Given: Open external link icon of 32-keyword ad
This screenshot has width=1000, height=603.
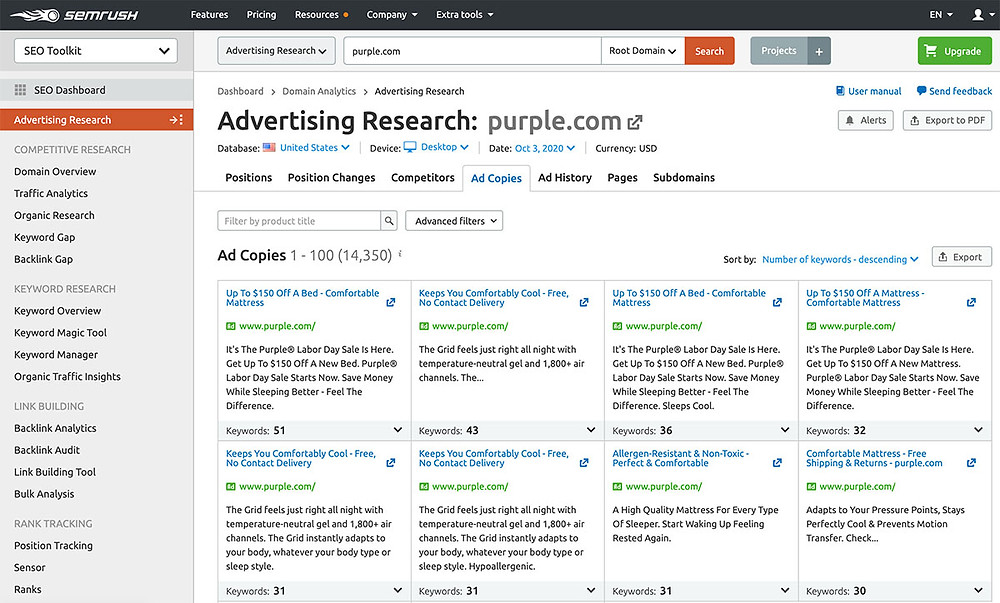Looking at the screenshot, I should [971, 302].
